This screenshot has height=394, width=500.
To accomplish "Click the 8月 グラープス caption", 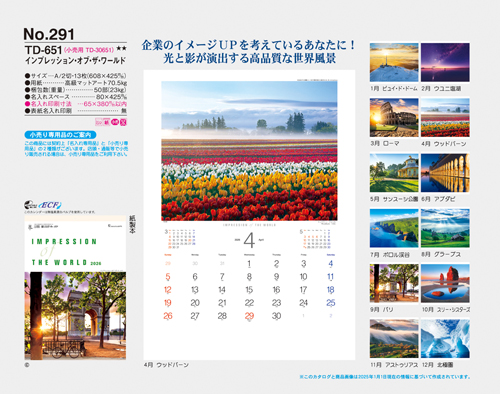I will click(x=441, y=254).
